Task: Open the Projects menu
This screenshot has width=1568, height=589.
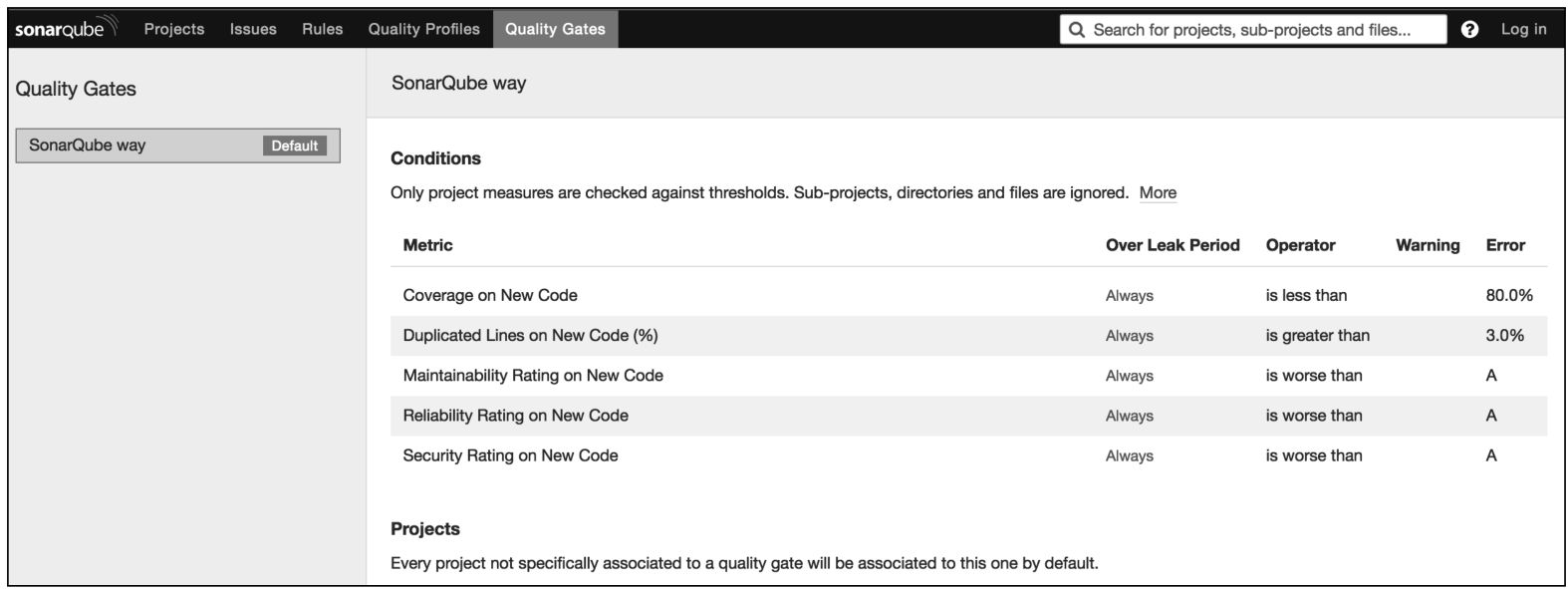Action: tap(174, 29)
